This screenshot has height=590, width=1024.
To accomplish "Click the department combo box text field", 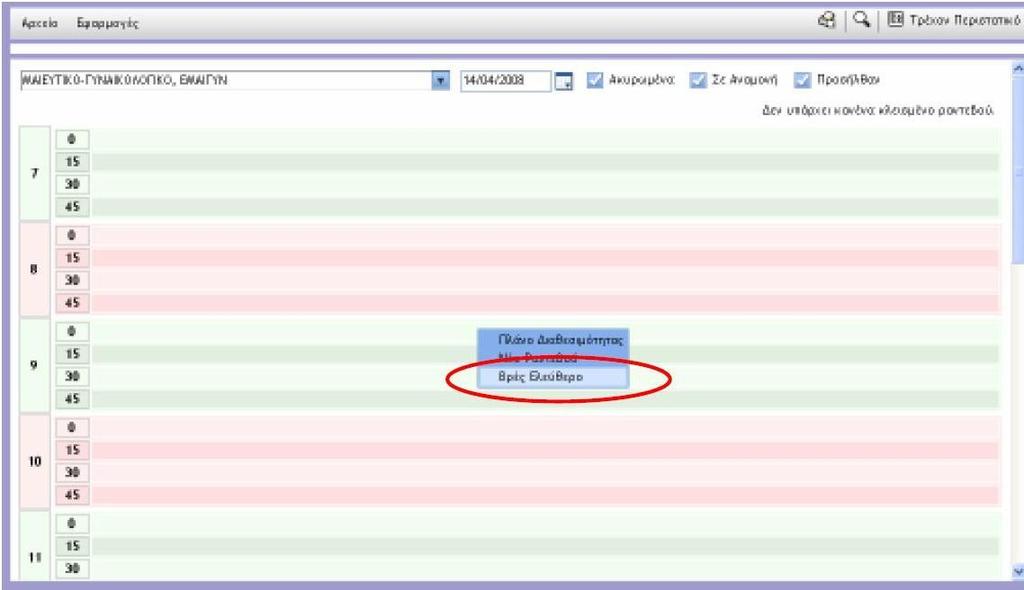I will [226, 80].
